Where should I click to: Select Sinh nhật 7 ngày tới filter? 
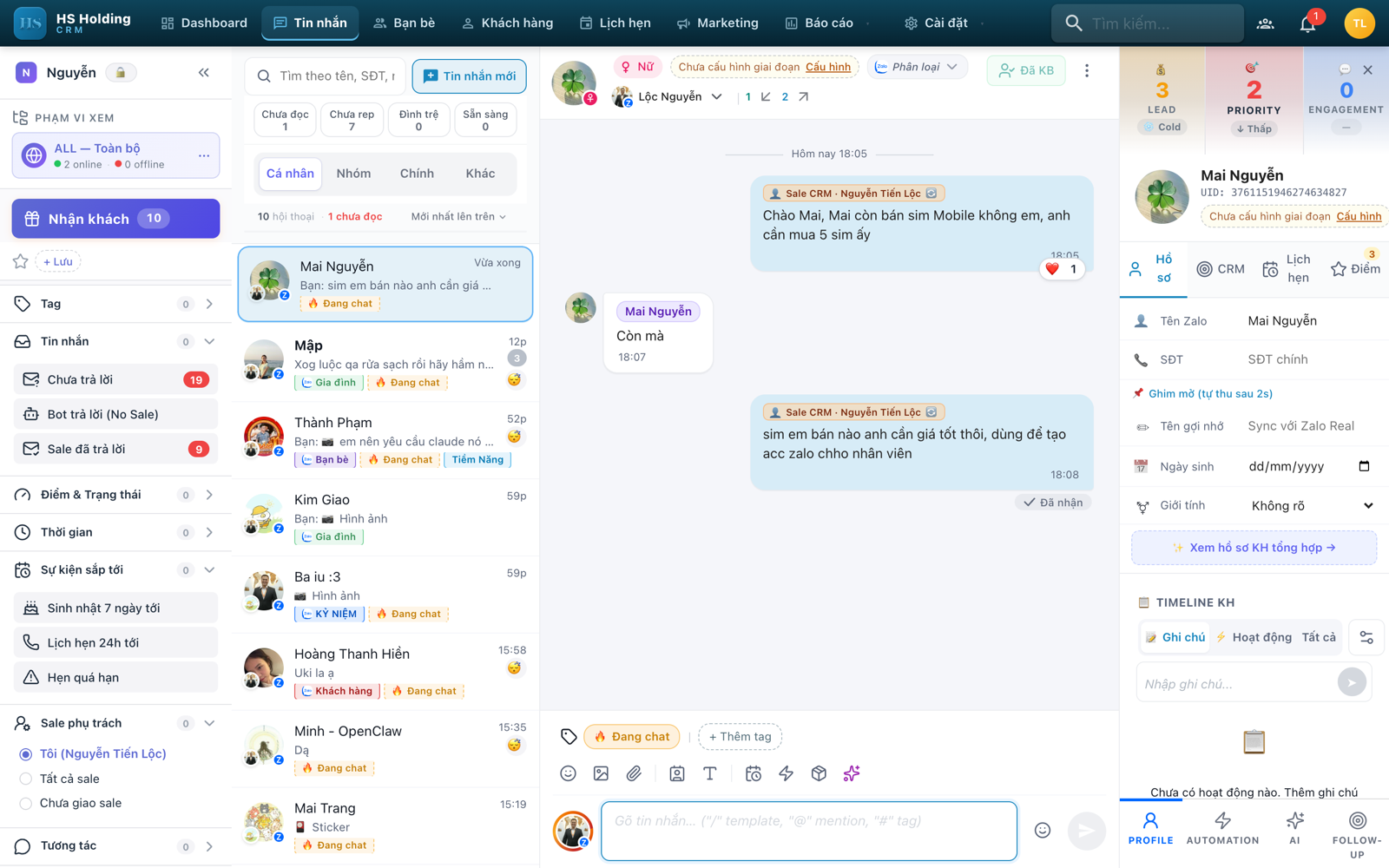click(x=115, y=608)
